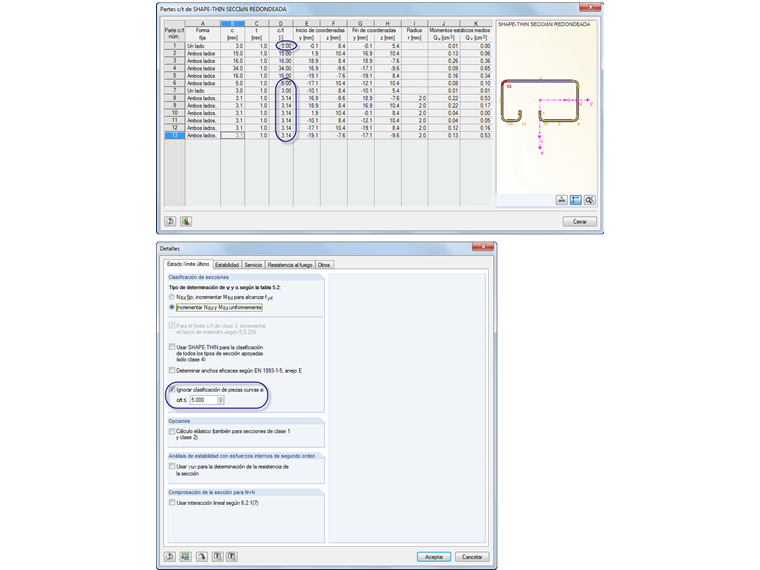Click the reset defaults arrow icon in Detalles

tap(202, 556)
